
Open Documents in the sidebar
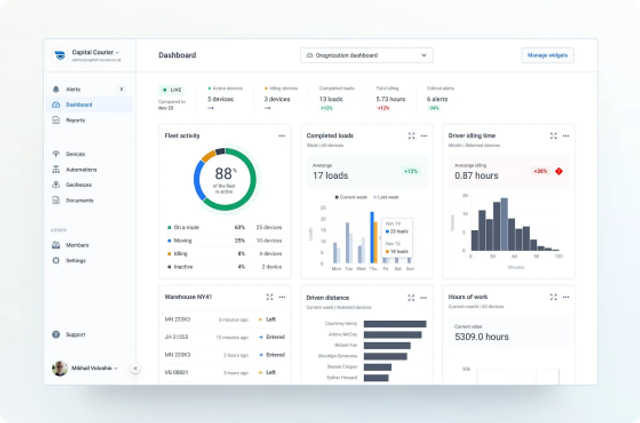(x=89, y=200)
